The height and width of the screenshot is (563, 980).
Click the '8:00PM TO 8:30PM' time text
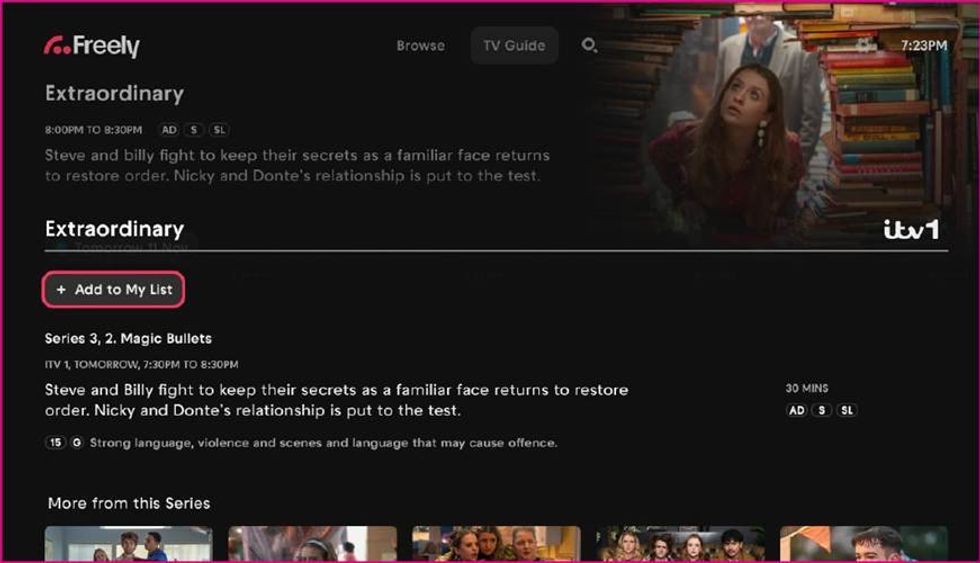(93, 130)
